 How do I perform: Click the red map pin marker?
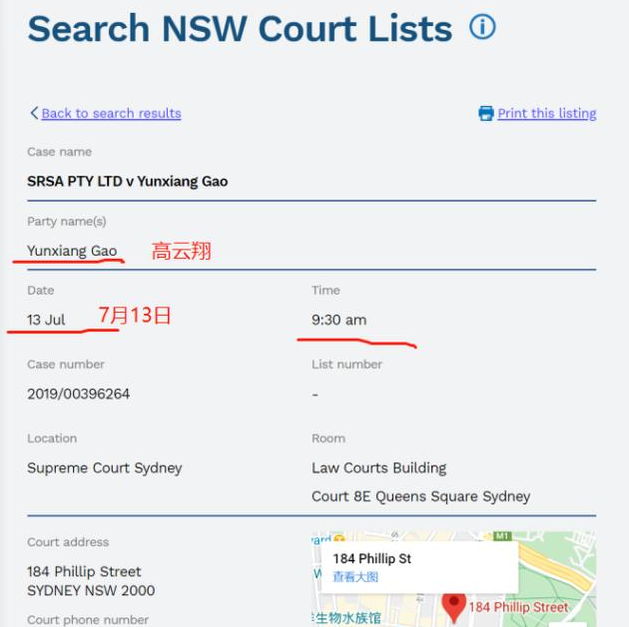pyautogui.click(x=454, y=605)
